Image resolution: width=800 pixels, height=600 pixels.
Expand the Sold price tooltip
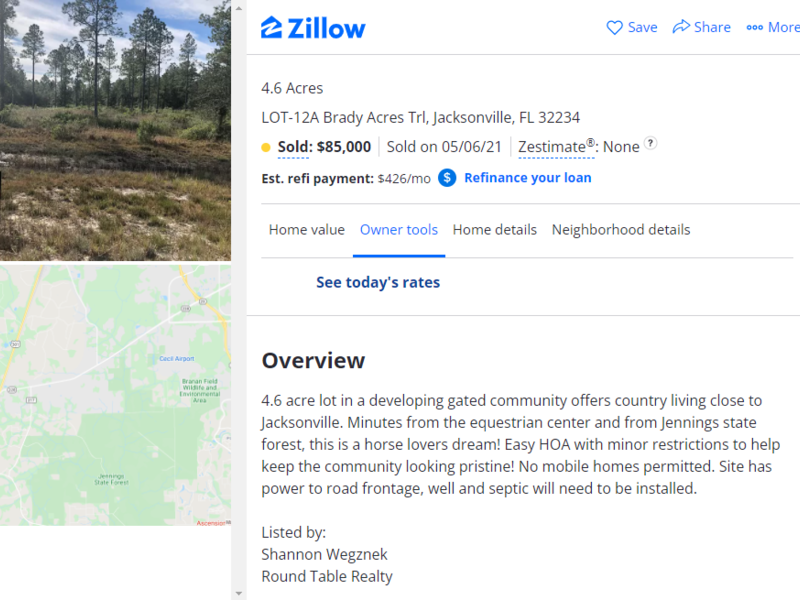point(293,146)
